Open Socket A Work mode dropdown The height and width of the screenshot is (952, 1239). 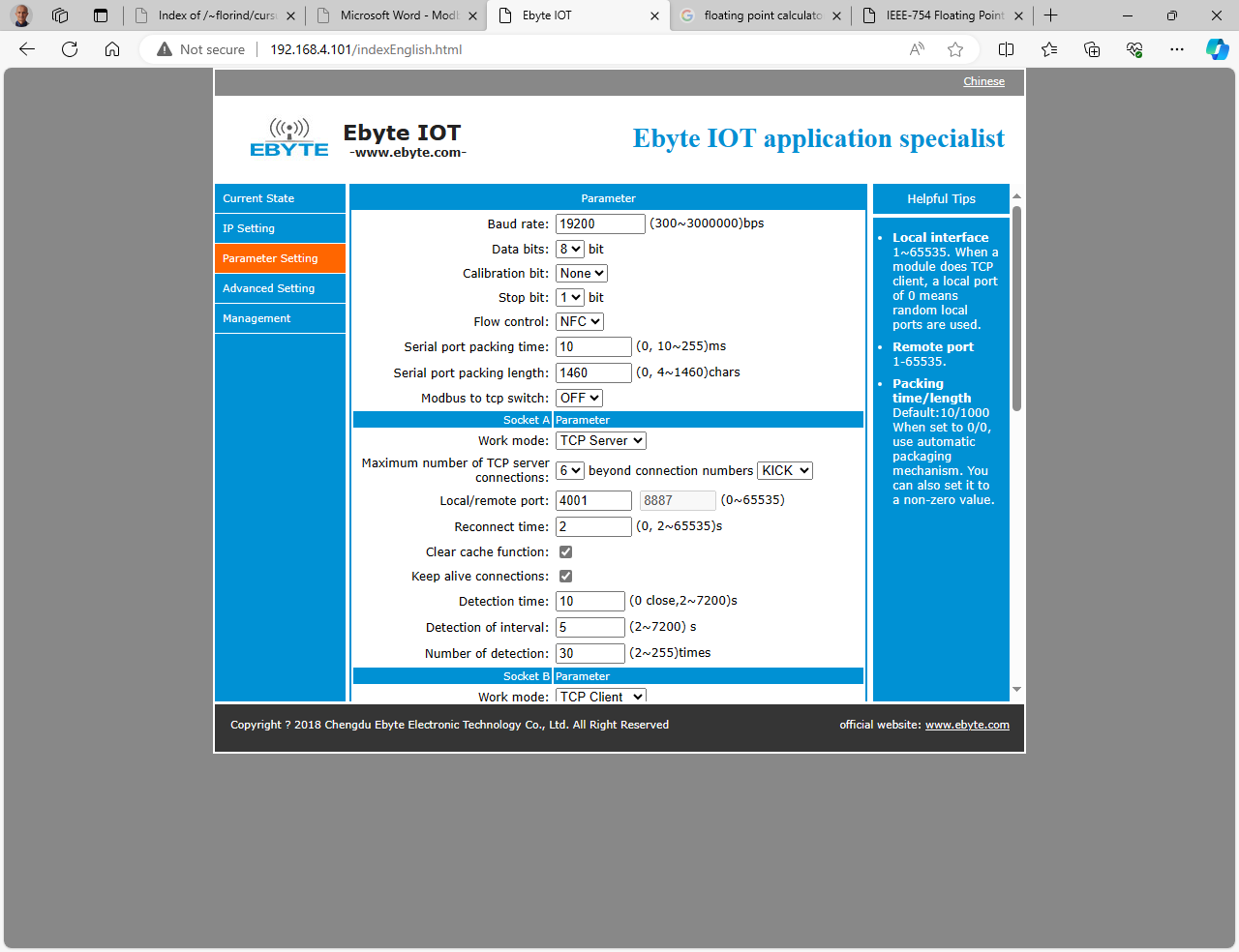tap(601, 440)
